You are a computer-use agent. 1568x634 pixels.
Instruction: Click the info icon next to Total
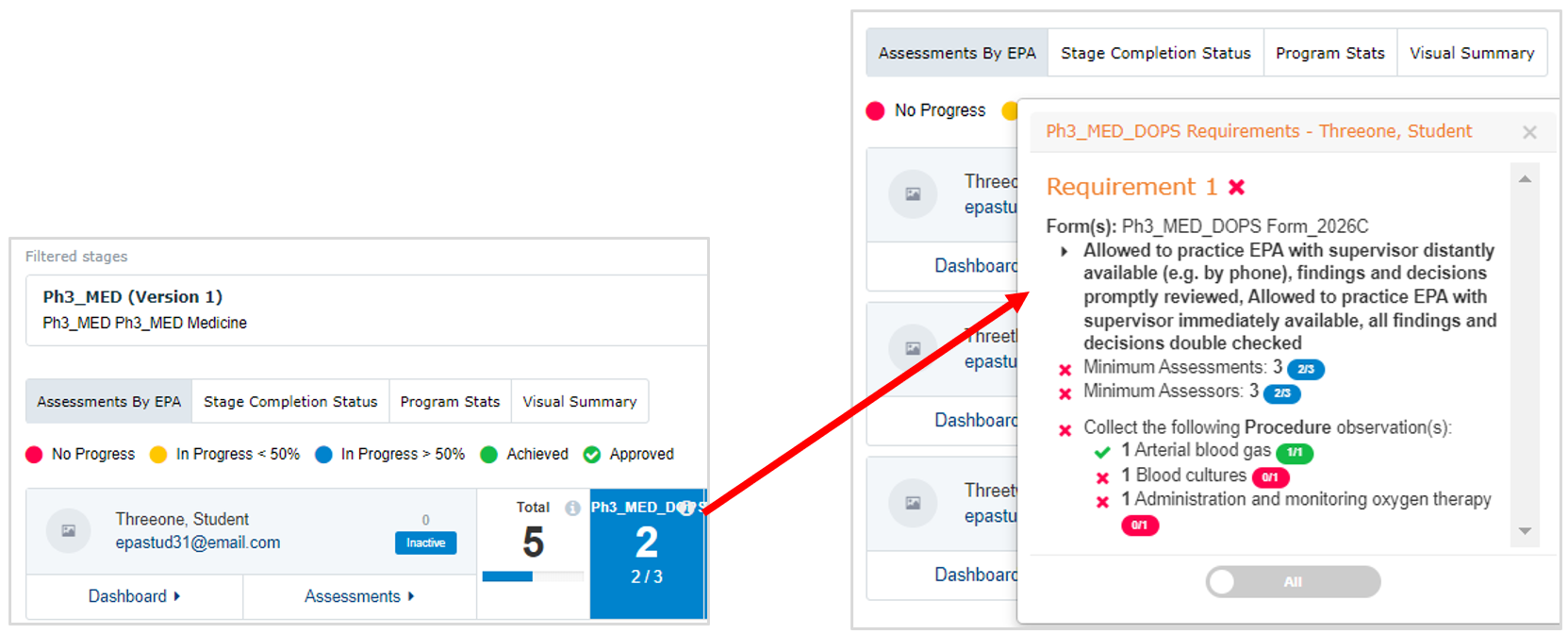click(x=572, y=508)
